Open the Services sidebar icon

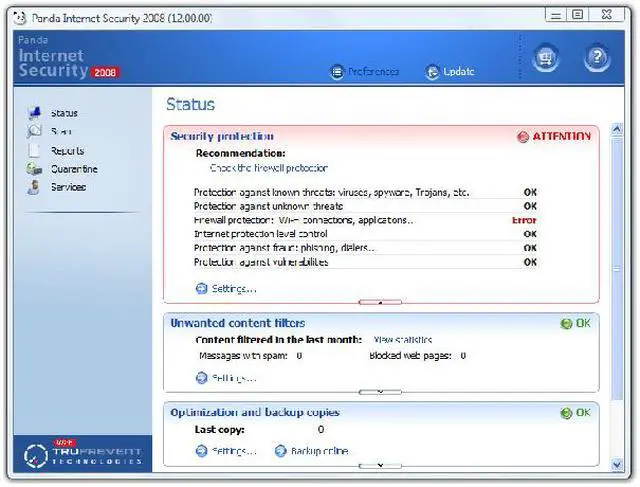point(35,187)
